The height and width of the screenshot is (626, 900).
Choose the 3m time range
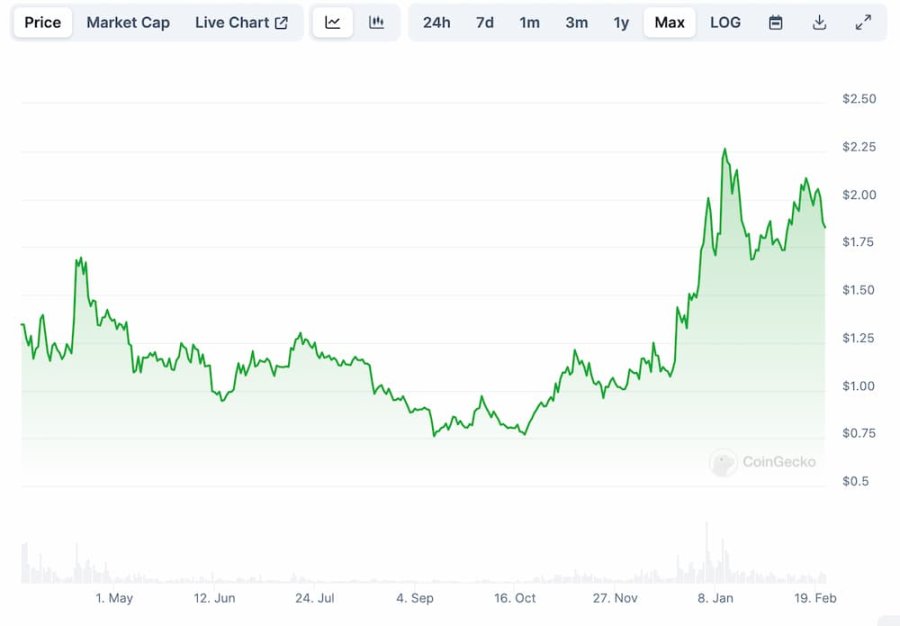point(576,22)
